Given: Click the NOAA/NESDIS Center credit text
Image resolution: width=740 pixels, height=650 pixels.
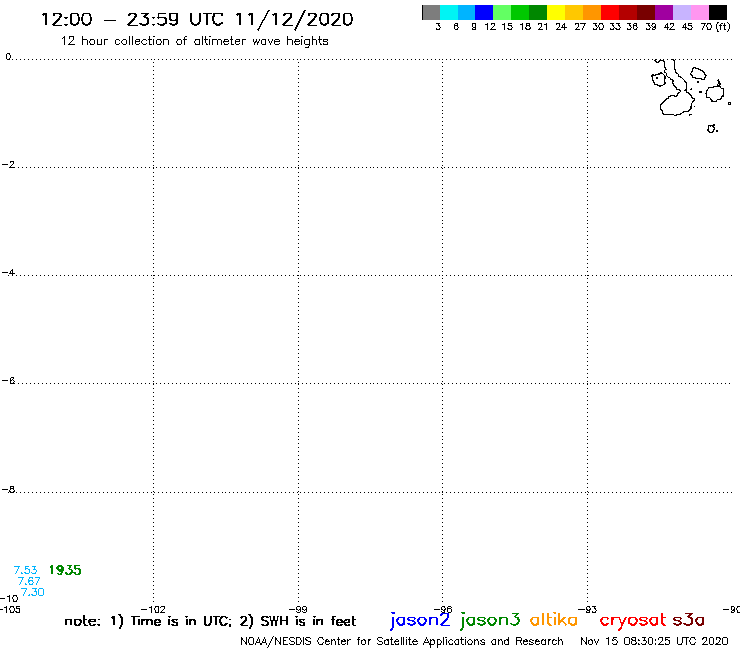Looking at the screenshot, I should click(x=402, y=641).
